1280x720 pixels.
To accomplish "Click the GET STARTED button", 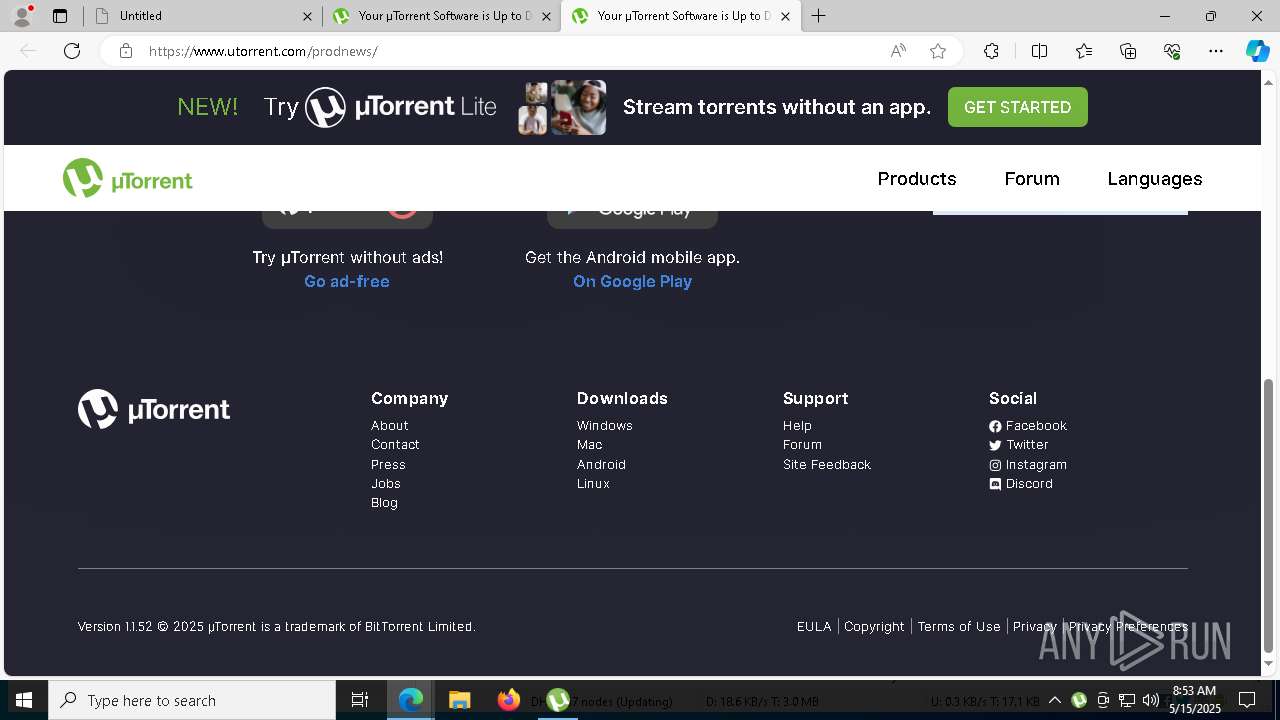I will 1017,107.
